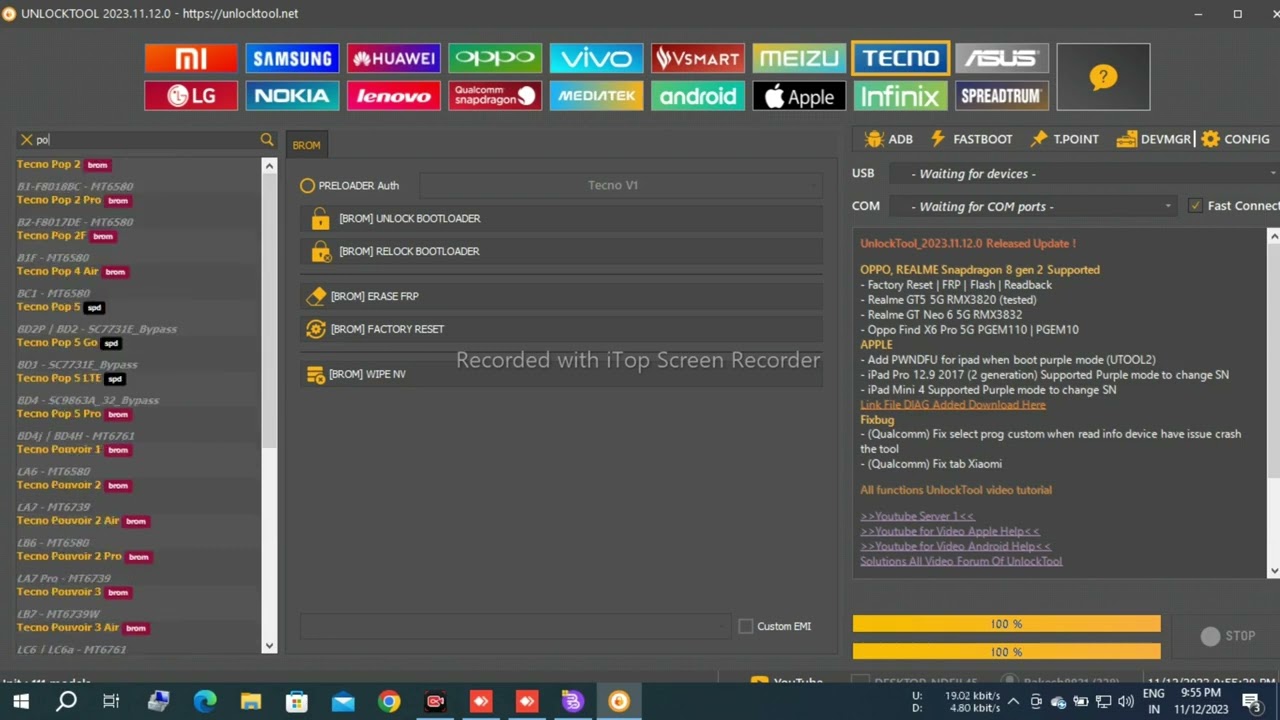Select the Infinix brand logo
The height and width of the screenshot is (720, 1280).
(x=901, y=96)
